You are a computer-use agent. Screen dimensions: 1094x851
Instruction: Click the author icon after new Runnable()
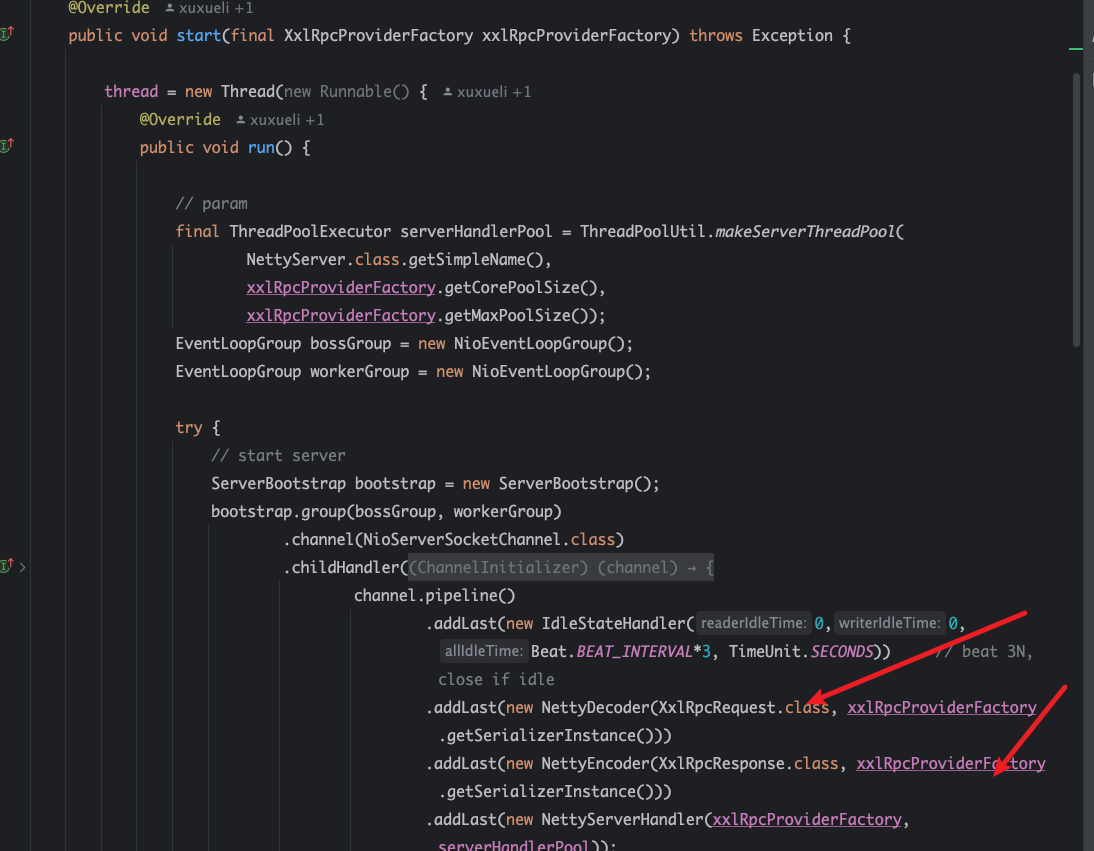(447, 92)
